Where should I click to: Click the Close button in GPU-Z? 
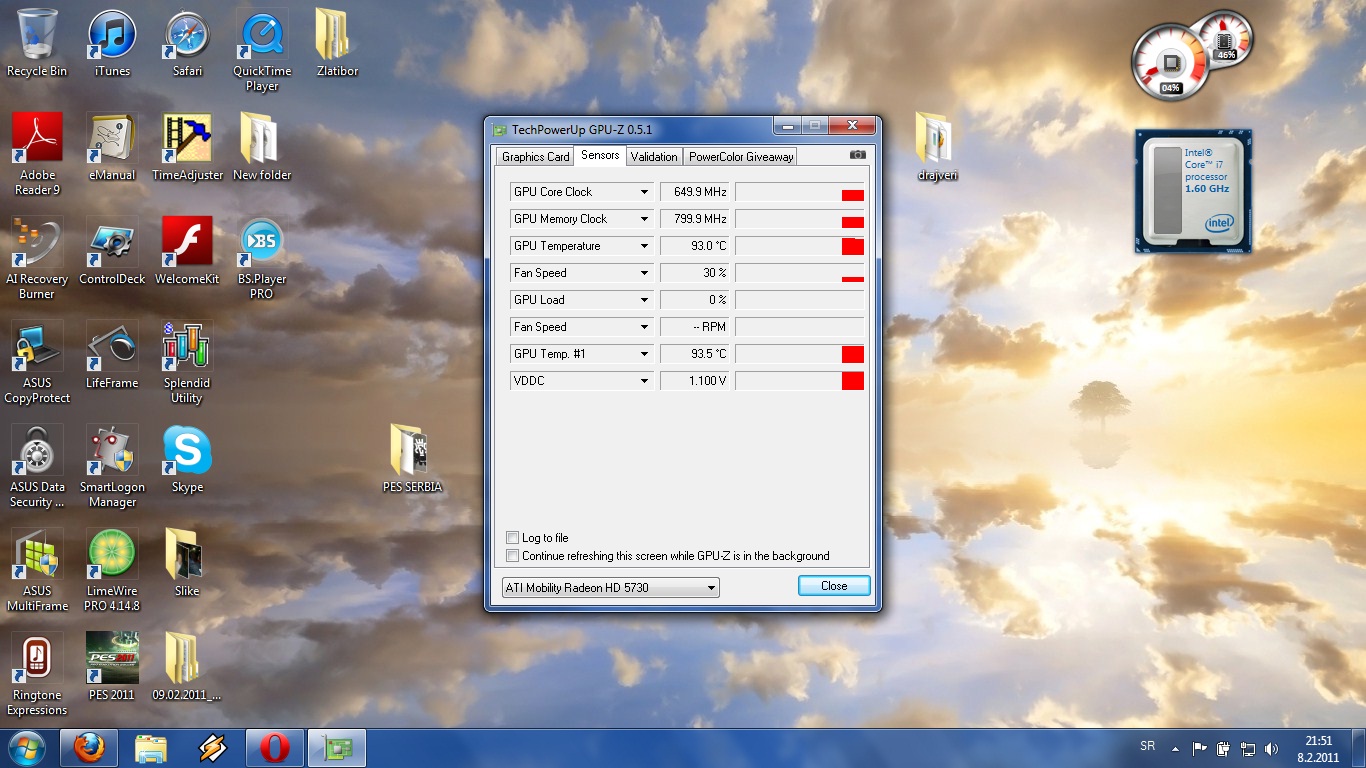[x=834, y=586]
